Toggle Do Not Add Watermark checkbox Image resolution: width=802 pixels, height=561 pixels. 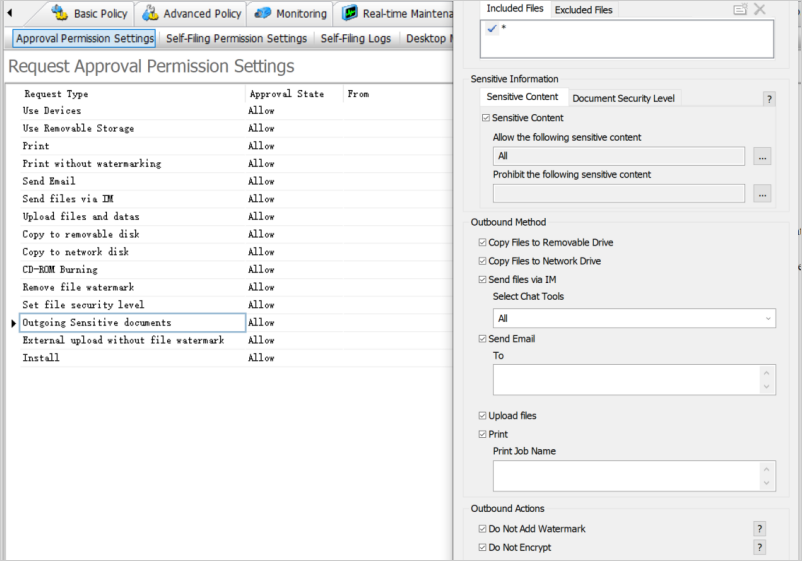click(482, 529)
